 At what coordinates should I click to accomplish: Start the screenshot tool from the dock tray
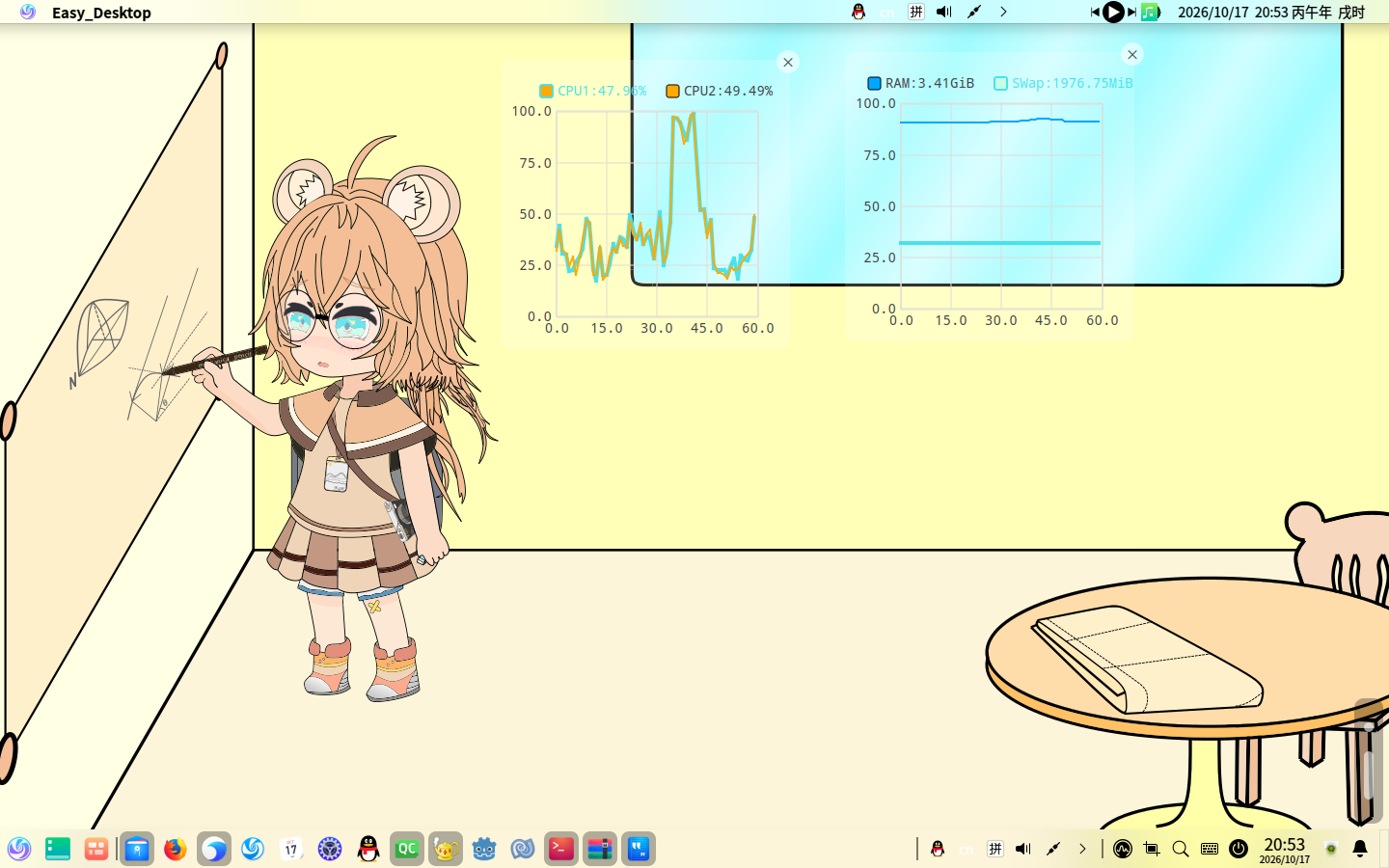[x=1152, y=849]
